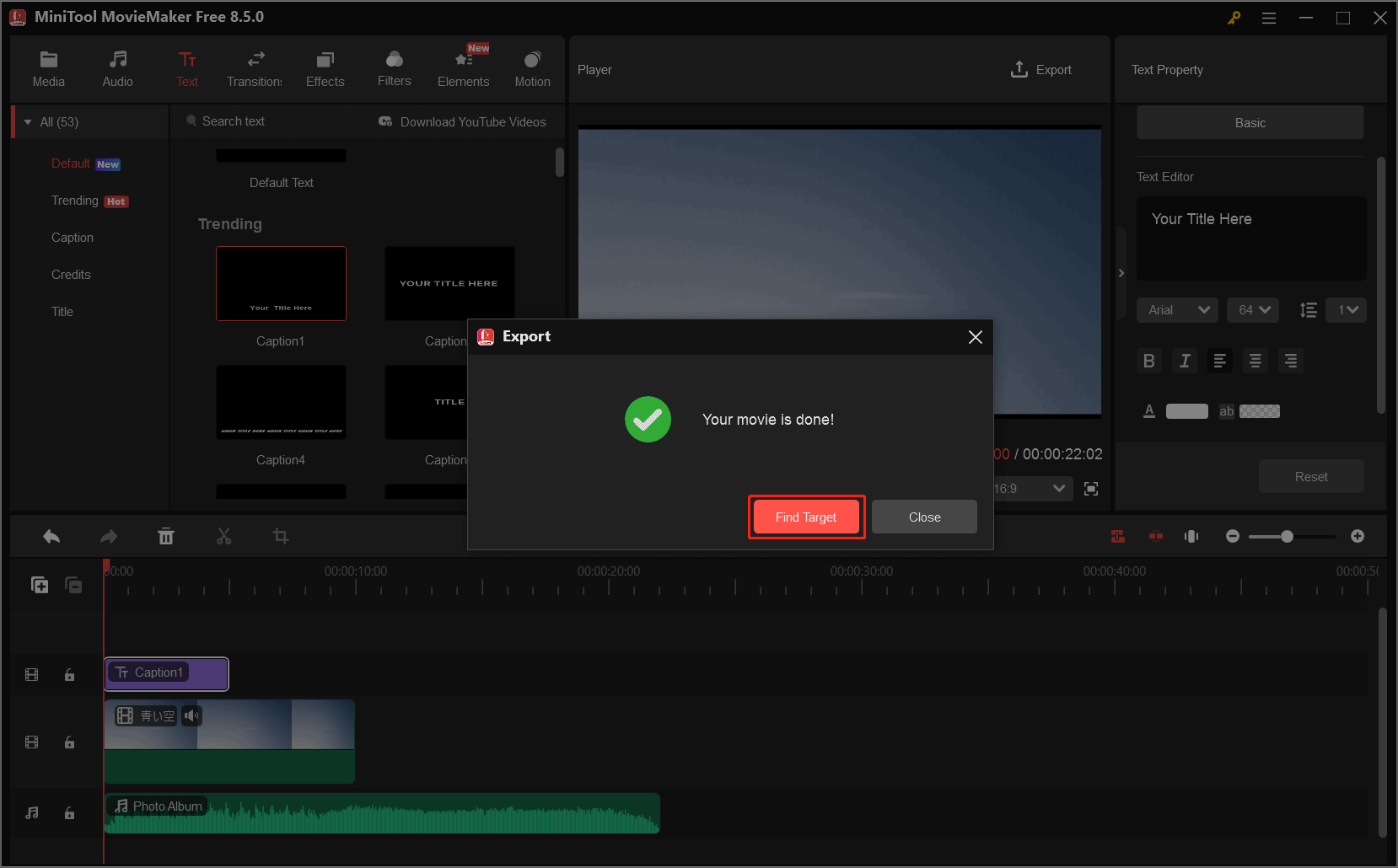Viewport: 1398px width, 868px height.
Task: Click the Find Target button
Action: click(806, 517)
